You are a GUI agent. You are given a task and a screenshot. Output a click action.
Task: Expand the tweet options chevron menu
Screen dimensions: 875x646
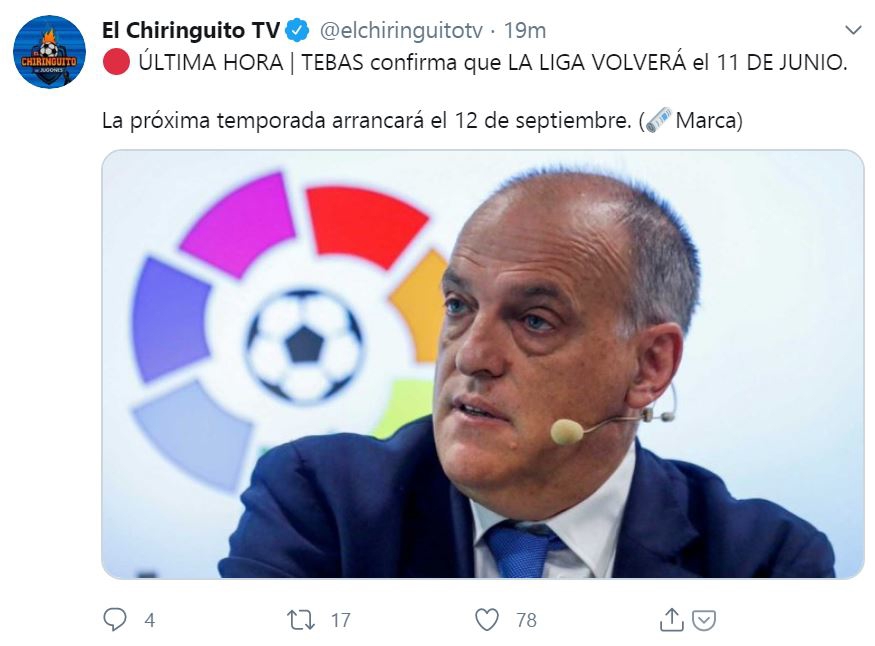853,30
